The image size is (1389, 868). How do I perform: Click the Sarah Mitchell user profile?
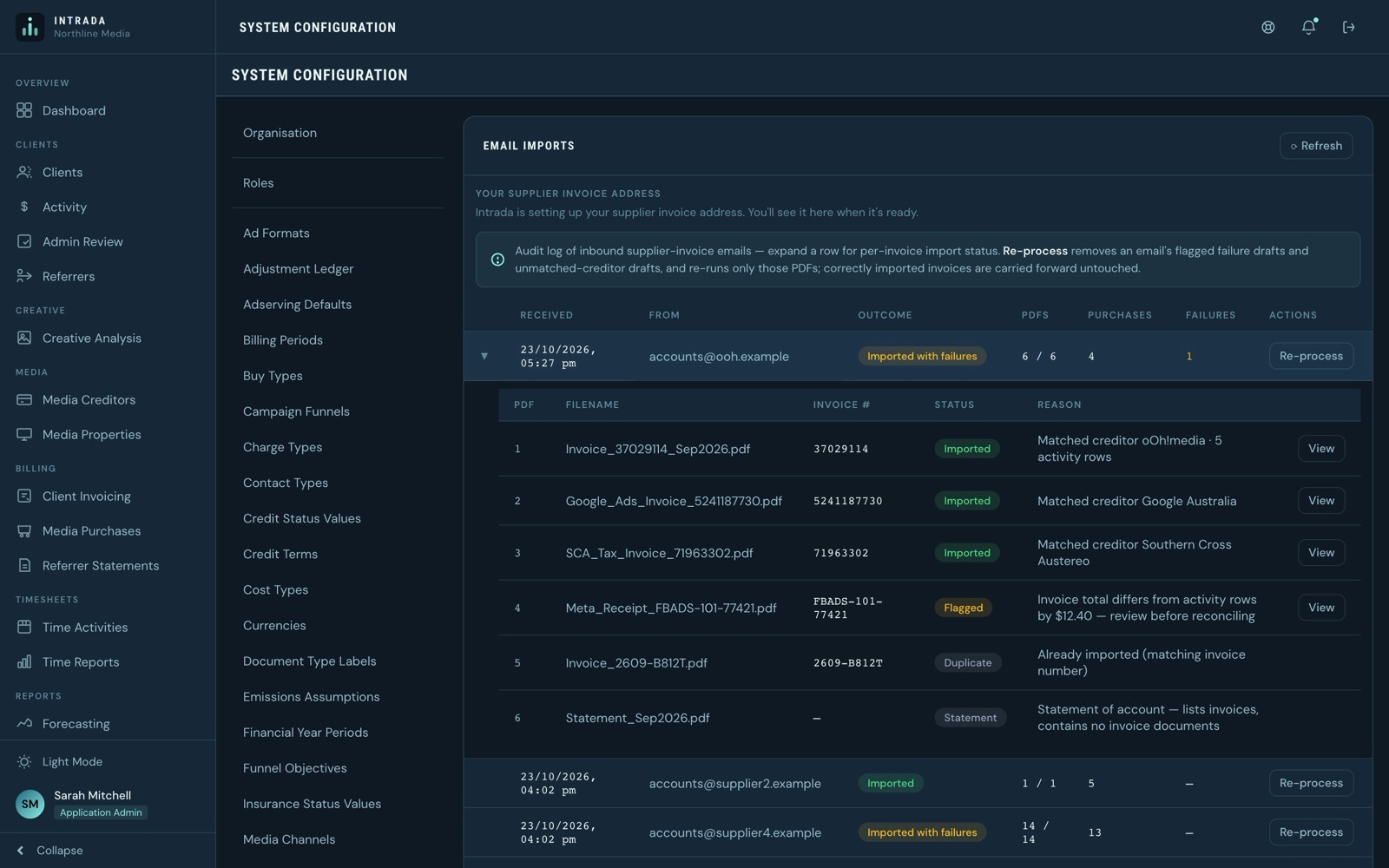(x=108, y=804)
